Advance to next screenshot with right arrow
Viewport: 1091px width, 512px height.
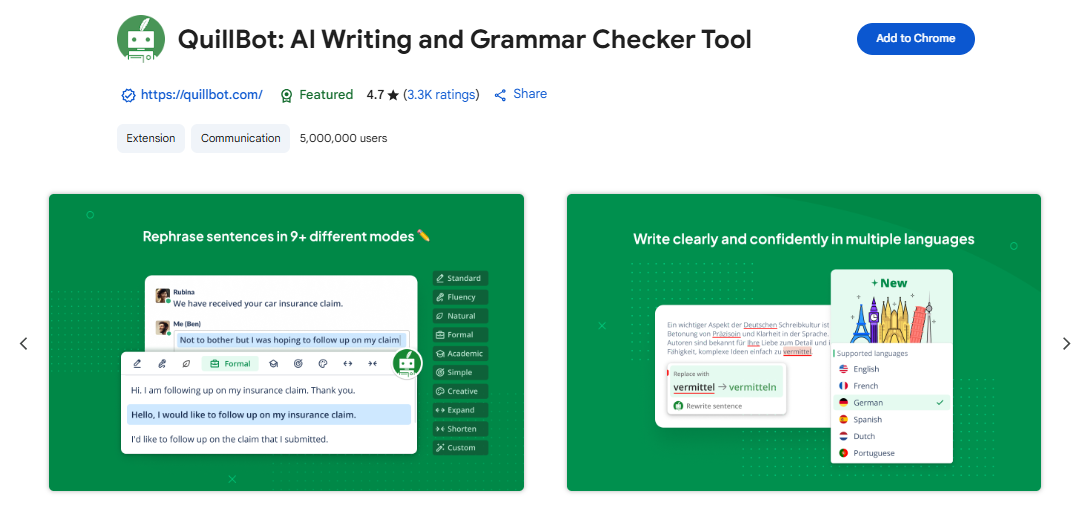(1066, 343)
